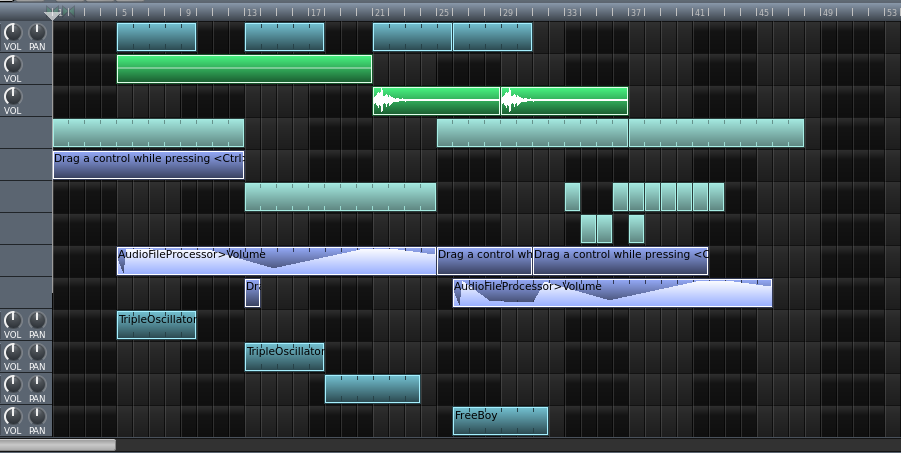Click VOL knob beside the bar 13 TripleOscillator clip
Image resolution: width=901 pixels, height=453 pixels.
13,352
